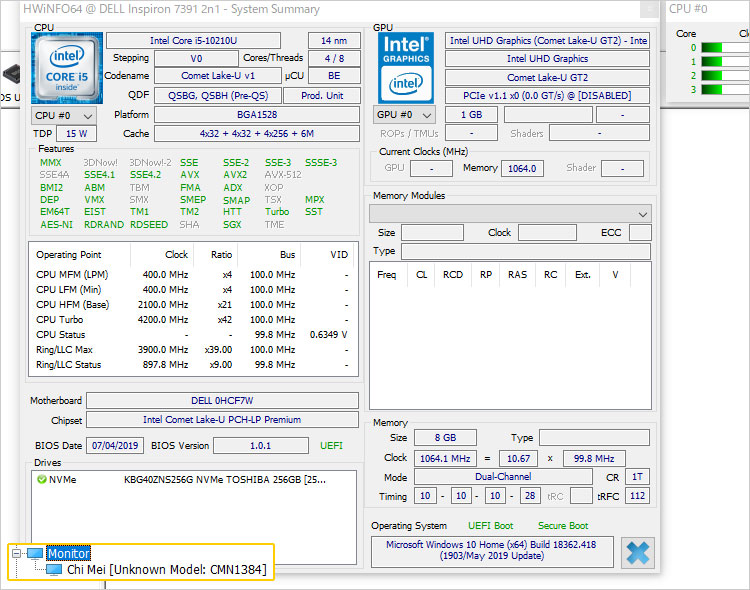This screenshot has width=750, height=590.
Task: Click the Chi Mei monitor icon
Action: point(54,569)
